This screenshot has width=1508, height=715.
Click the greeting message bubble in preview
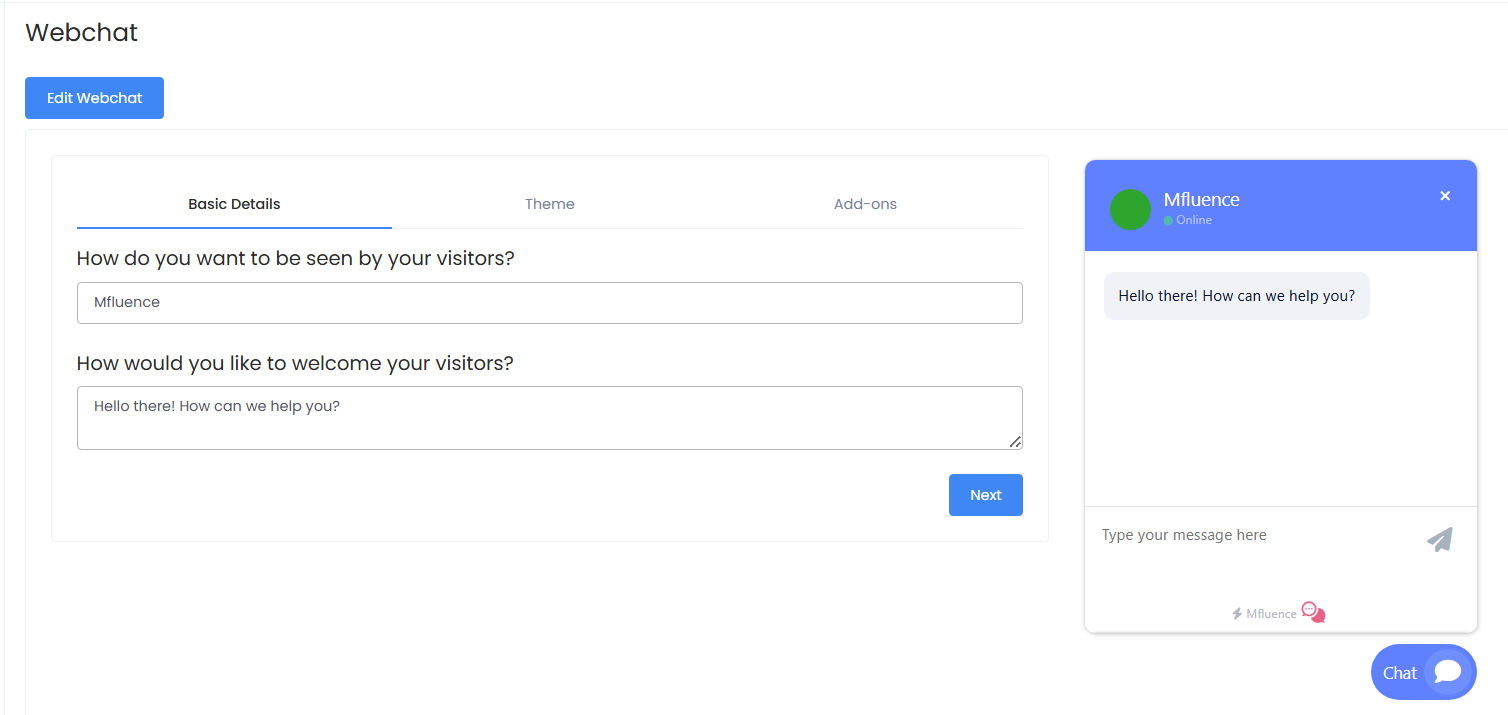(x=1236, y=296)
